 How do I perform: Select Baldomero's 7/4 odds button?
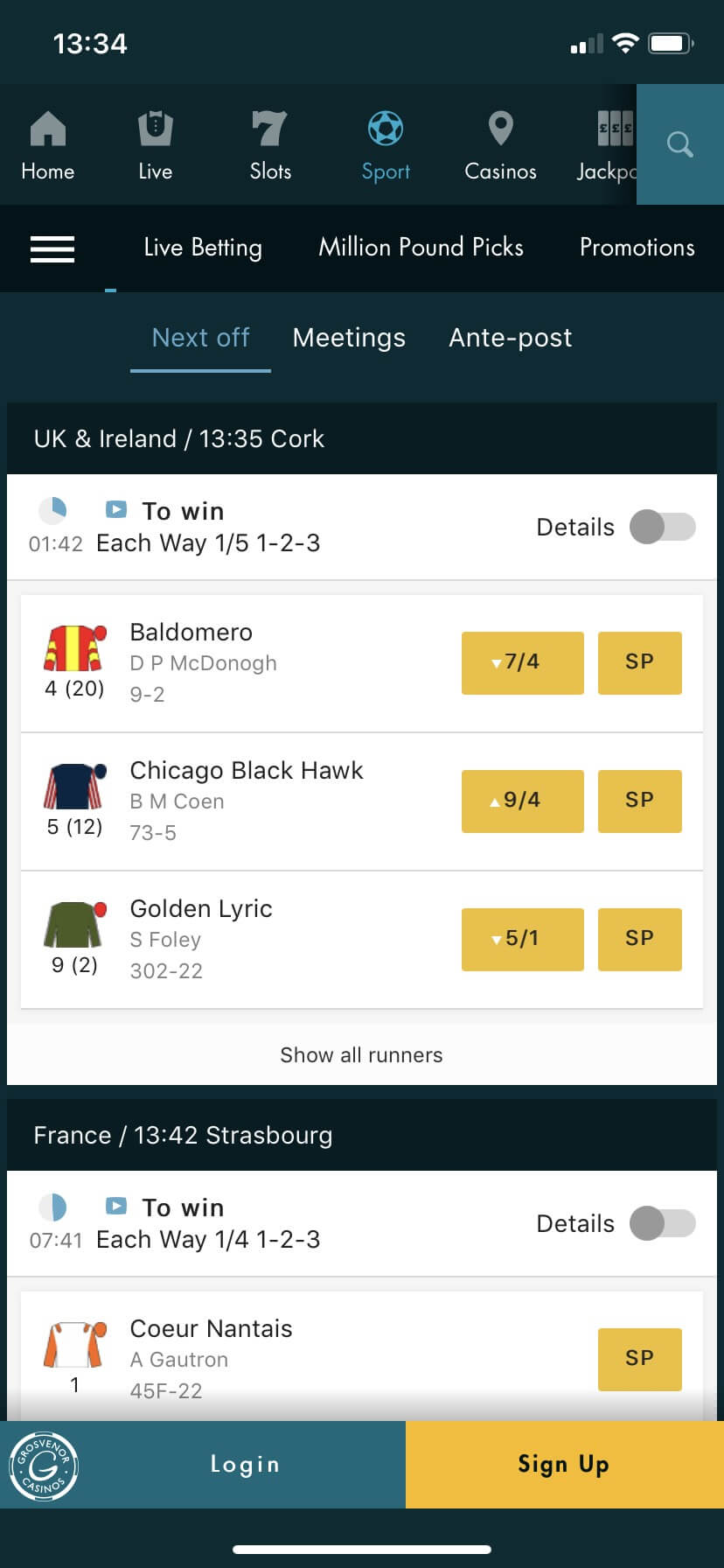(522, 662)
